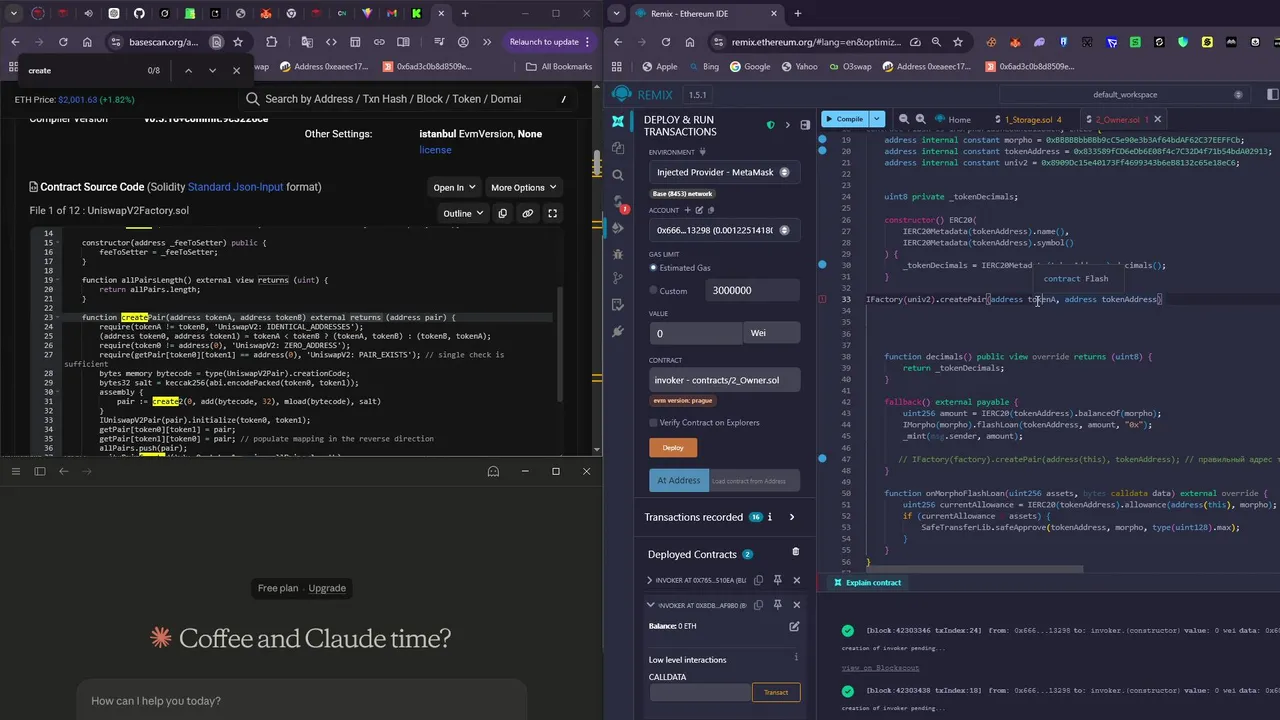This screenshot has width=1280, height=720.
Task: Click license link on Basescan
Action: [x=435, y=150]
